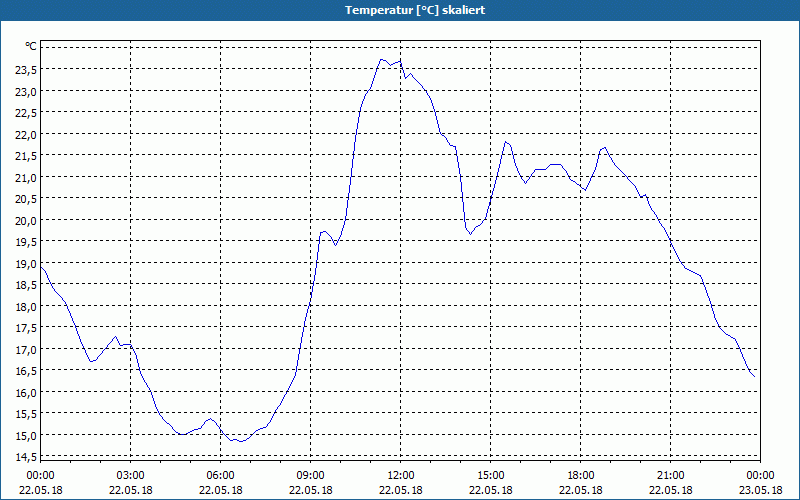Click the 21,5 y-axis label
This screenshot has width=800, height=500.
point(25,156)
